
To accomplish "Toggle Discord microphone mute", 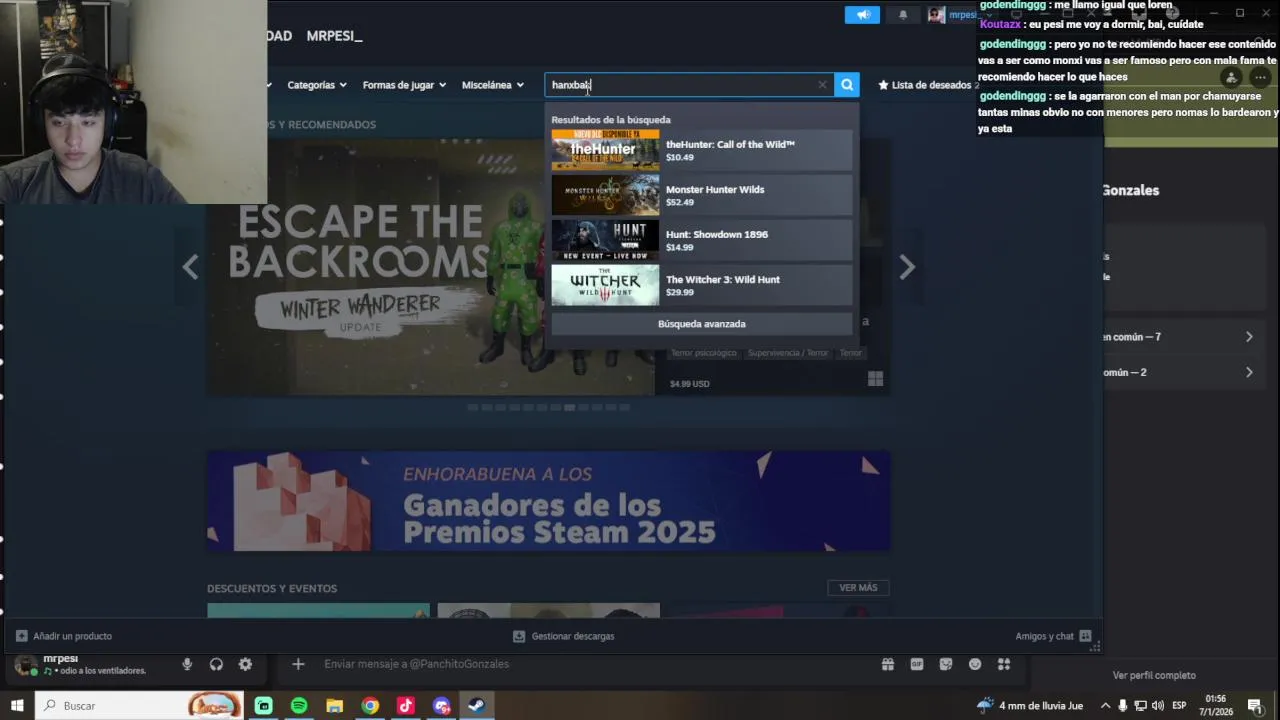I will pos(187,664).
